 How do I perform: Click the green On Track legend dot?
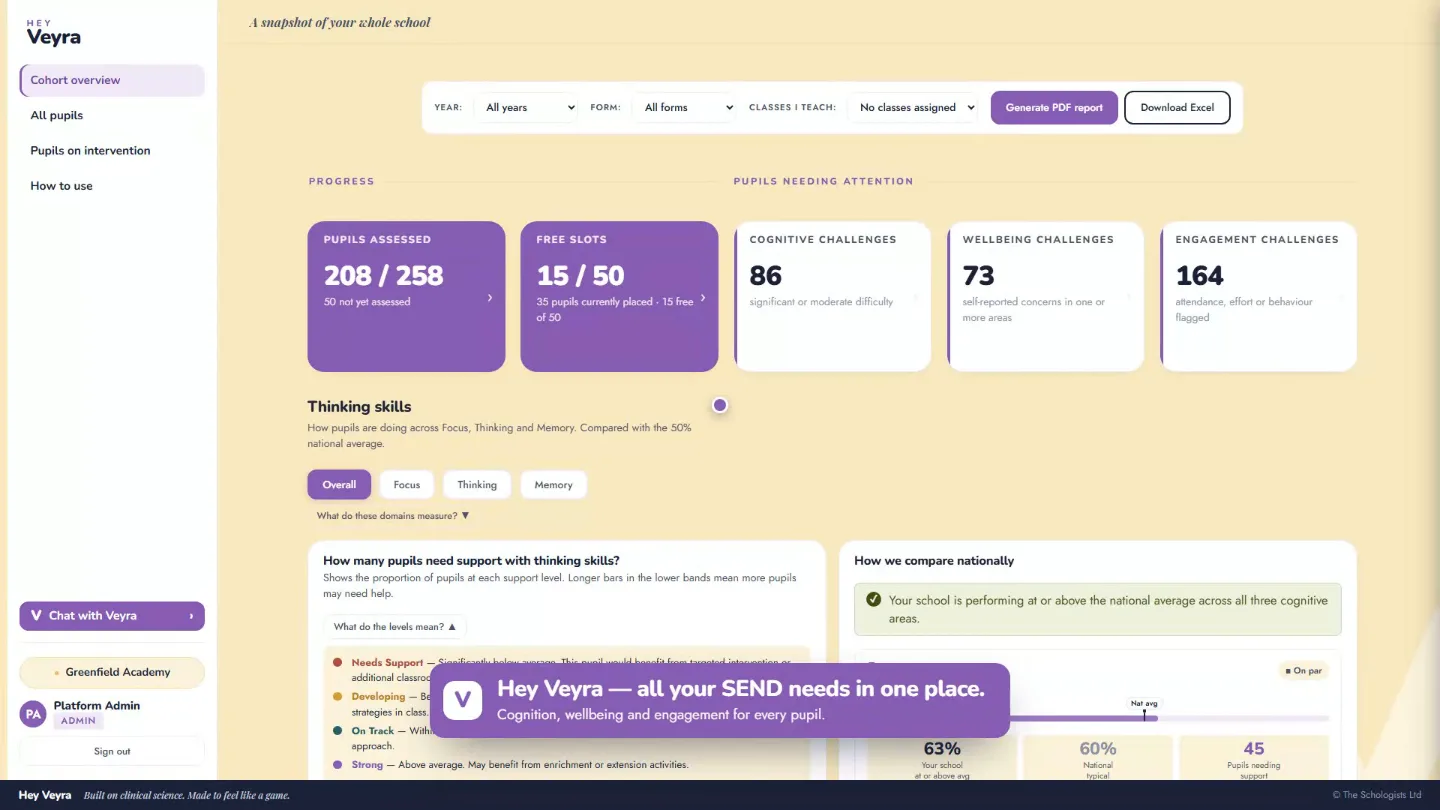(338, 731)
